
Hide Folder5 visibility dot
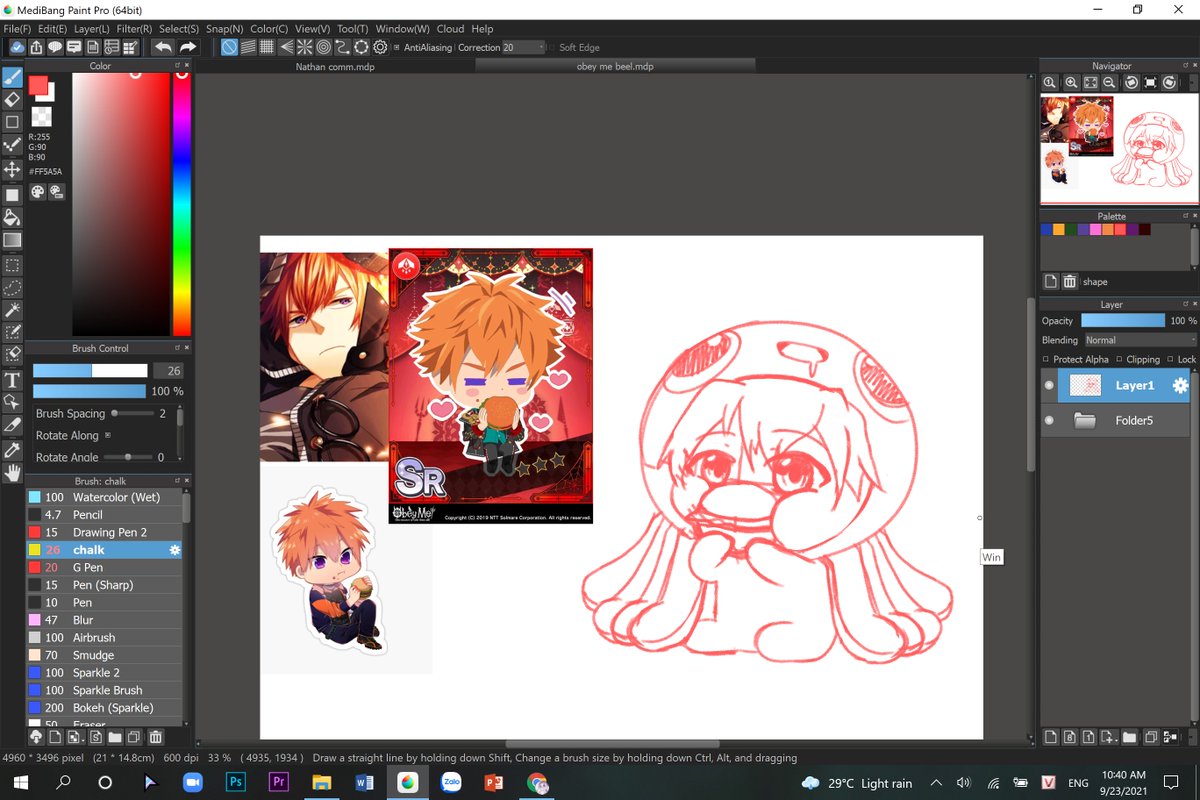[x=1049, y=421]
